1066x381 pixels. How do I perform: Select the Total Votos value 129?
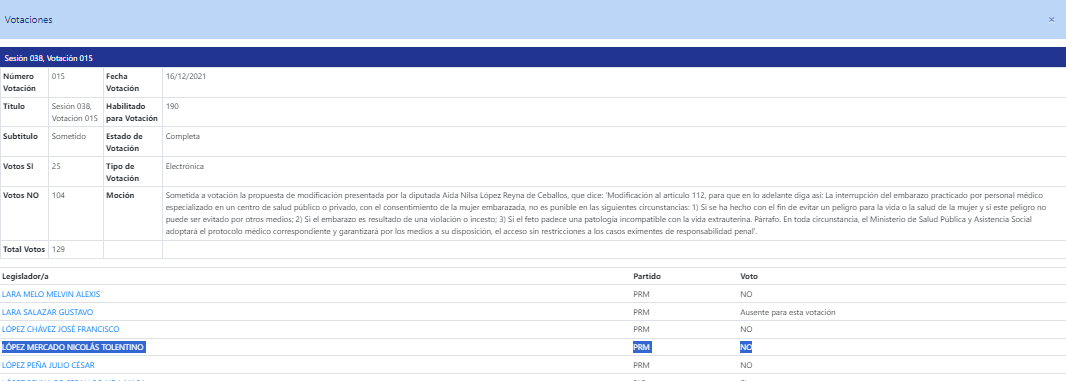(x=58, y=250)
